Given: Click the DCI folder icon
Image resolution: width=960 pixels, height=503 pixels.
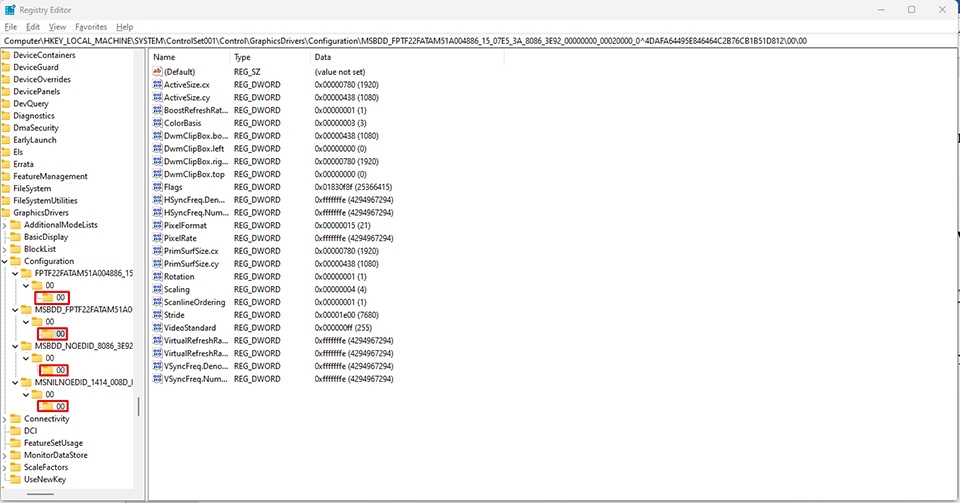Looking at the screenshot, I should (x=16, y=431).
